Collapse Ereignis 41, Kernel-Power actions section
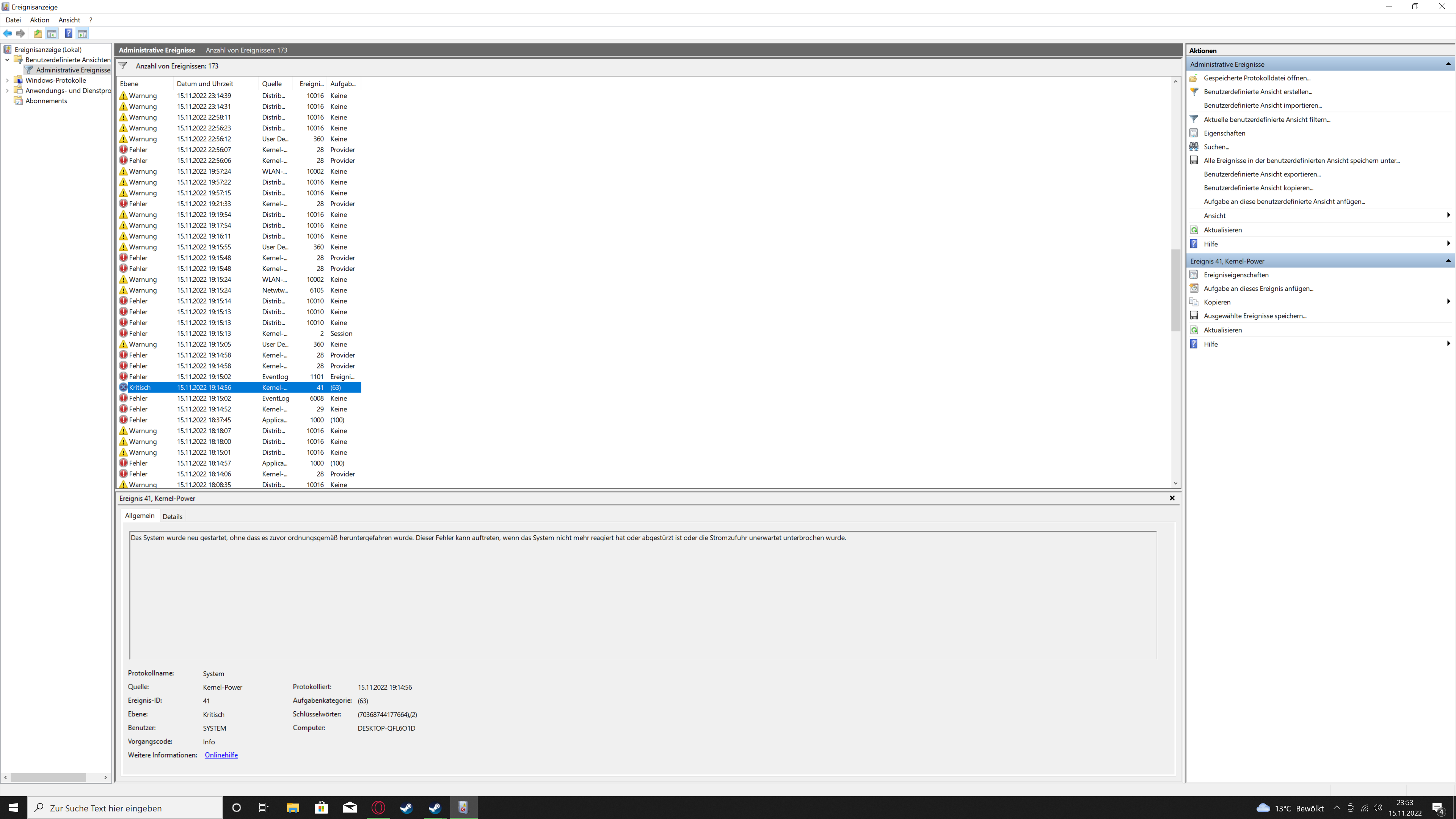This screenshot has width=1456, height=819. [1448, 260]
